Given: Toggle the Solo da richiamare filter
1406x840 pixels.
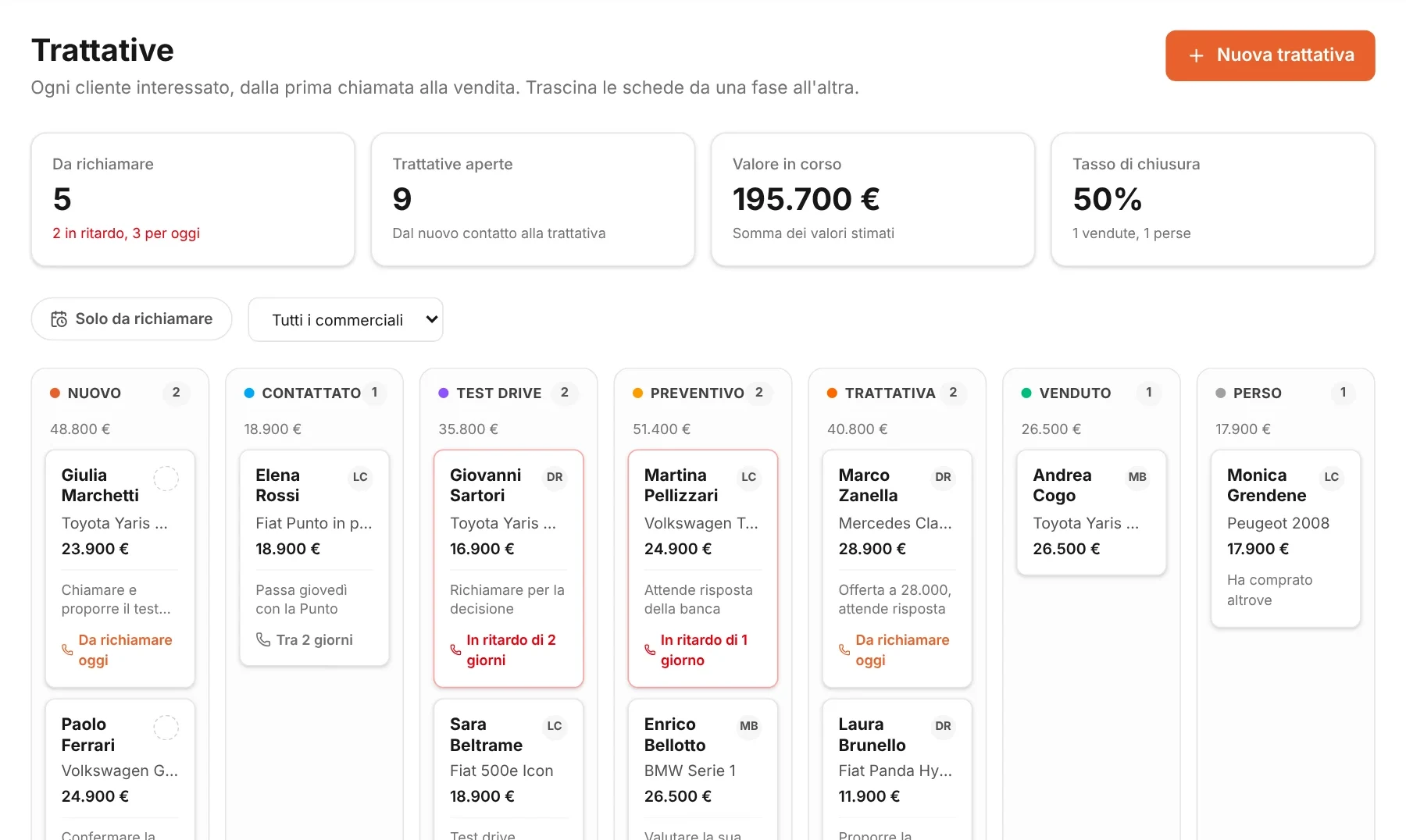Looking at the screenshot, I should tap(131, 319).
